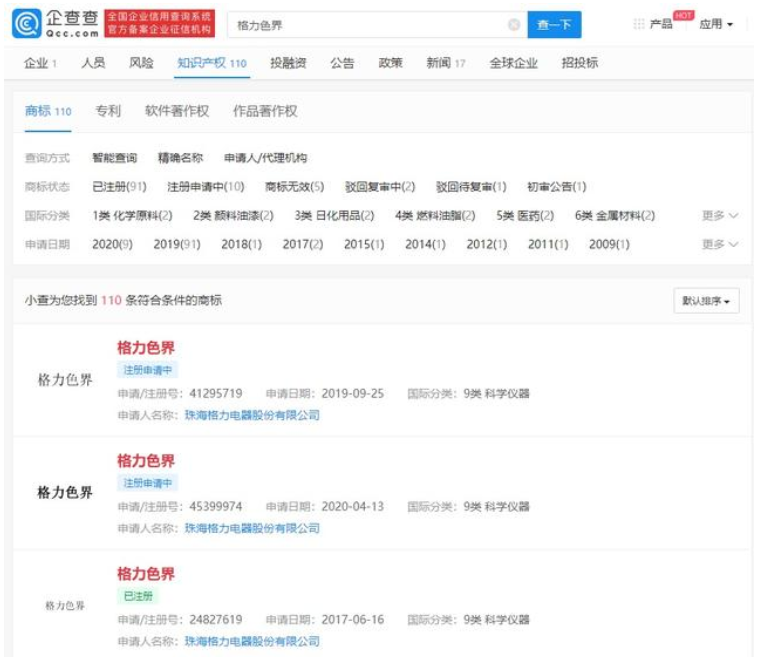
Task: Switch to the 全球企业 tab
Action: [x=514, y=63]
